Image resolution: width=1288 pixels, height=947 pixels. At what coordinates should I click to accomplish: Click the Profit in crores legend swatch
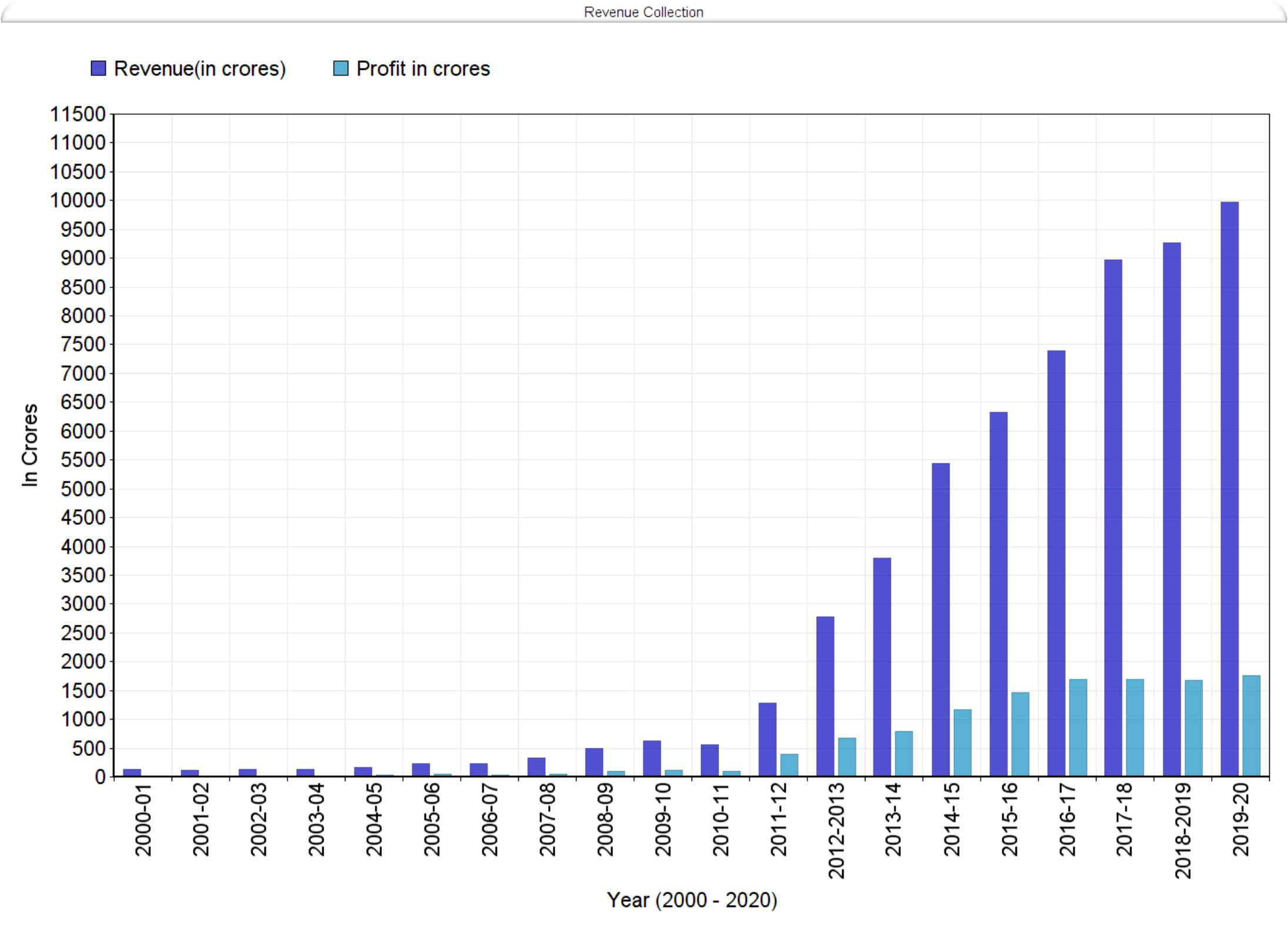[341, 68]
